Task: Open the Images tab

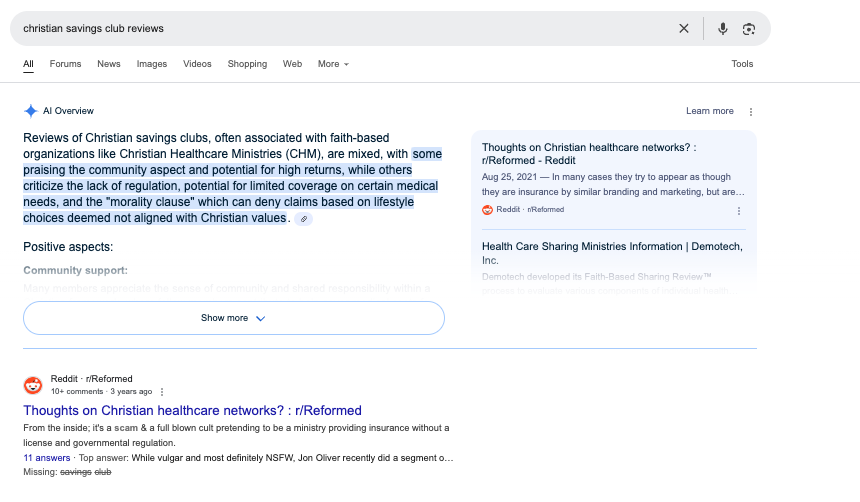Action: tap(152, 64)
